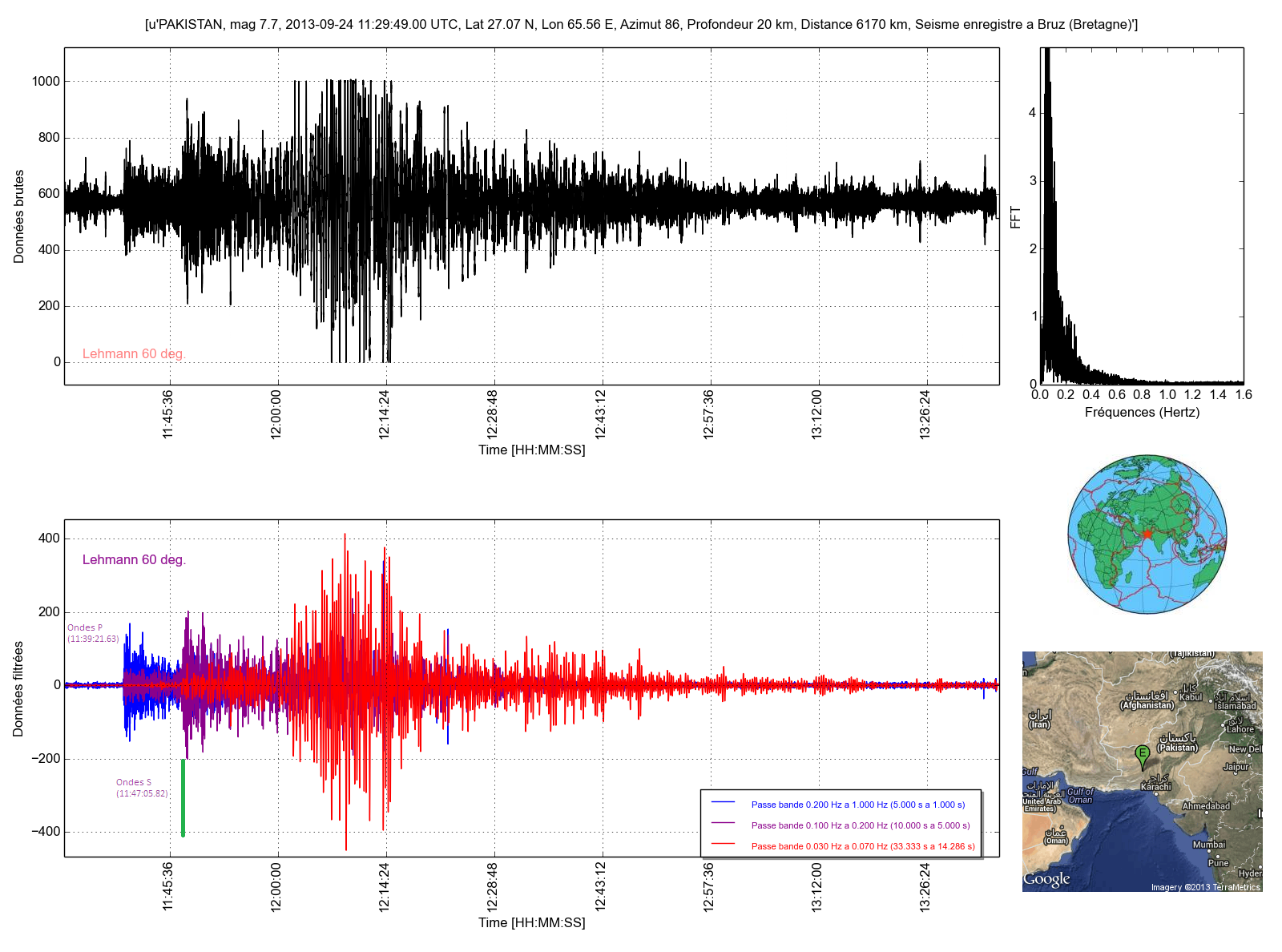Click the 'Données filtrées' vertical axis label
Image resolution: width=1282 pixels, height=952 pixels.
[18, 688]
